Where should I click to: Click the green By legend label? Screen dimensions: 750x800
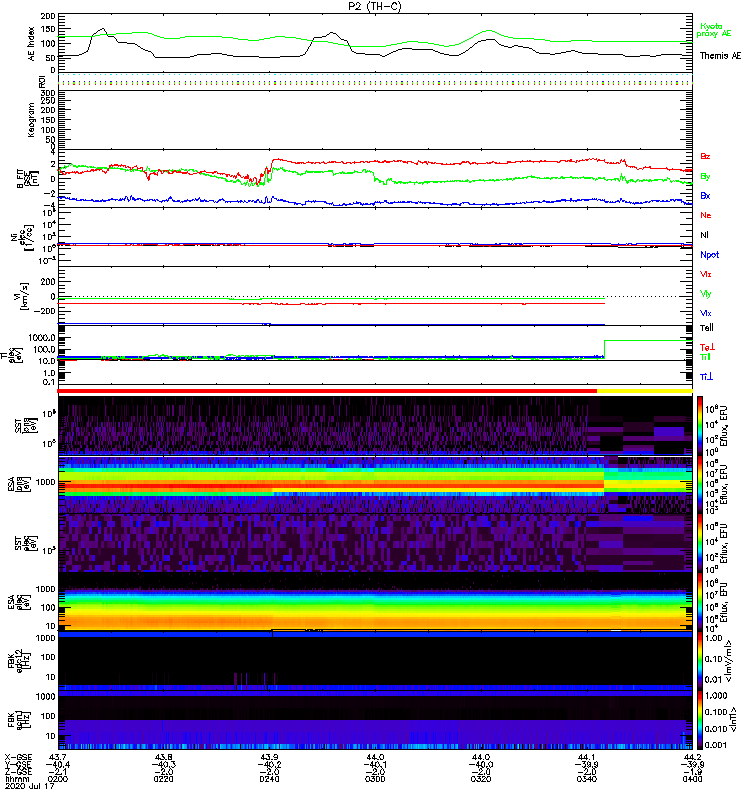[x=705, y=177]
